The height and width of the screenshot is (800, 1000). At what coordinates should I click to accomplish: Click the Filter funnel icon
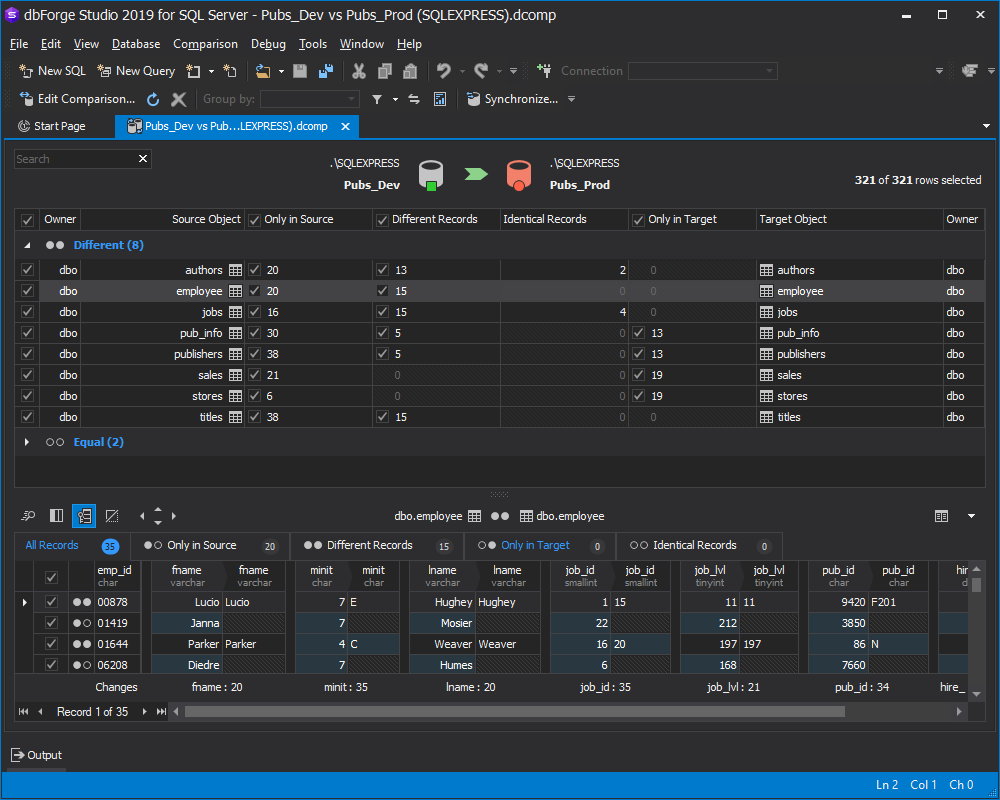(377, 100)
